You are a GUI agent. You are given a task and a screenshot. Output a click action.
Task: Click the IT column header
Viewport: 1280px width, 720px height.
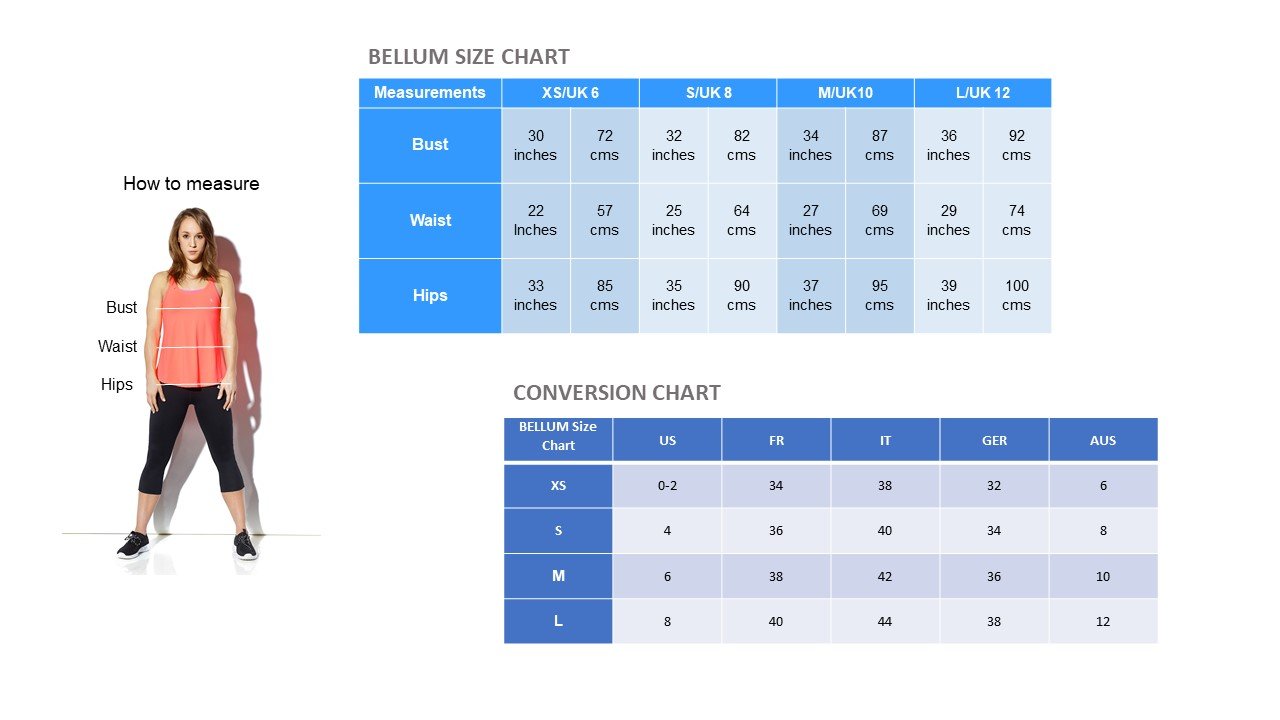[x=885, y=440]
